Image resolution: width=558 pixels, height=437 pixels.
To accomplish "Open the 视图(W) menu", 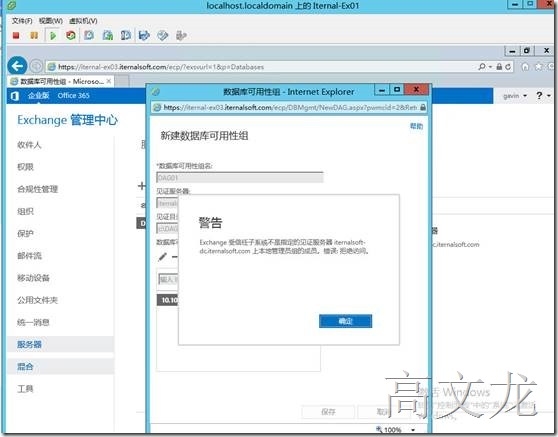I will click(x=51, y=21).
